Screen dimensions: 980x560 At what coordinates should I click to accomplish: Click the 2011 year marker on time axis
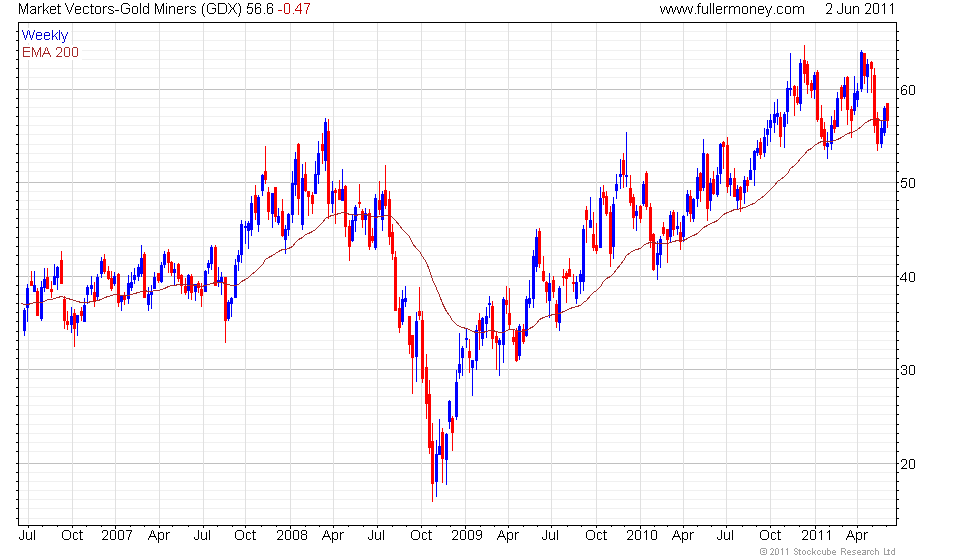coord(816,536)
